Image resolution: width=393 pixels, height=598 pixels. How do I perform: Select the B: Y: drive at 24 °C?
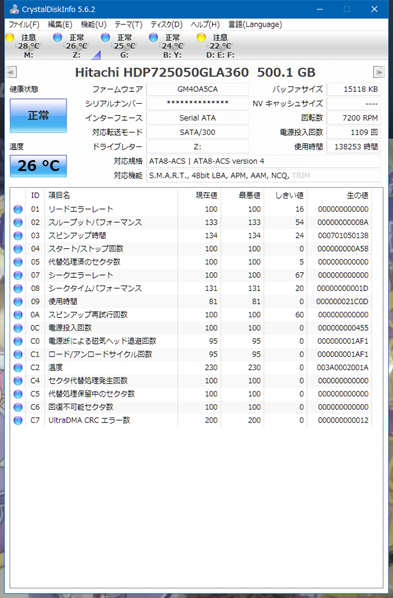pyautogui.click(x=168, y=46)
